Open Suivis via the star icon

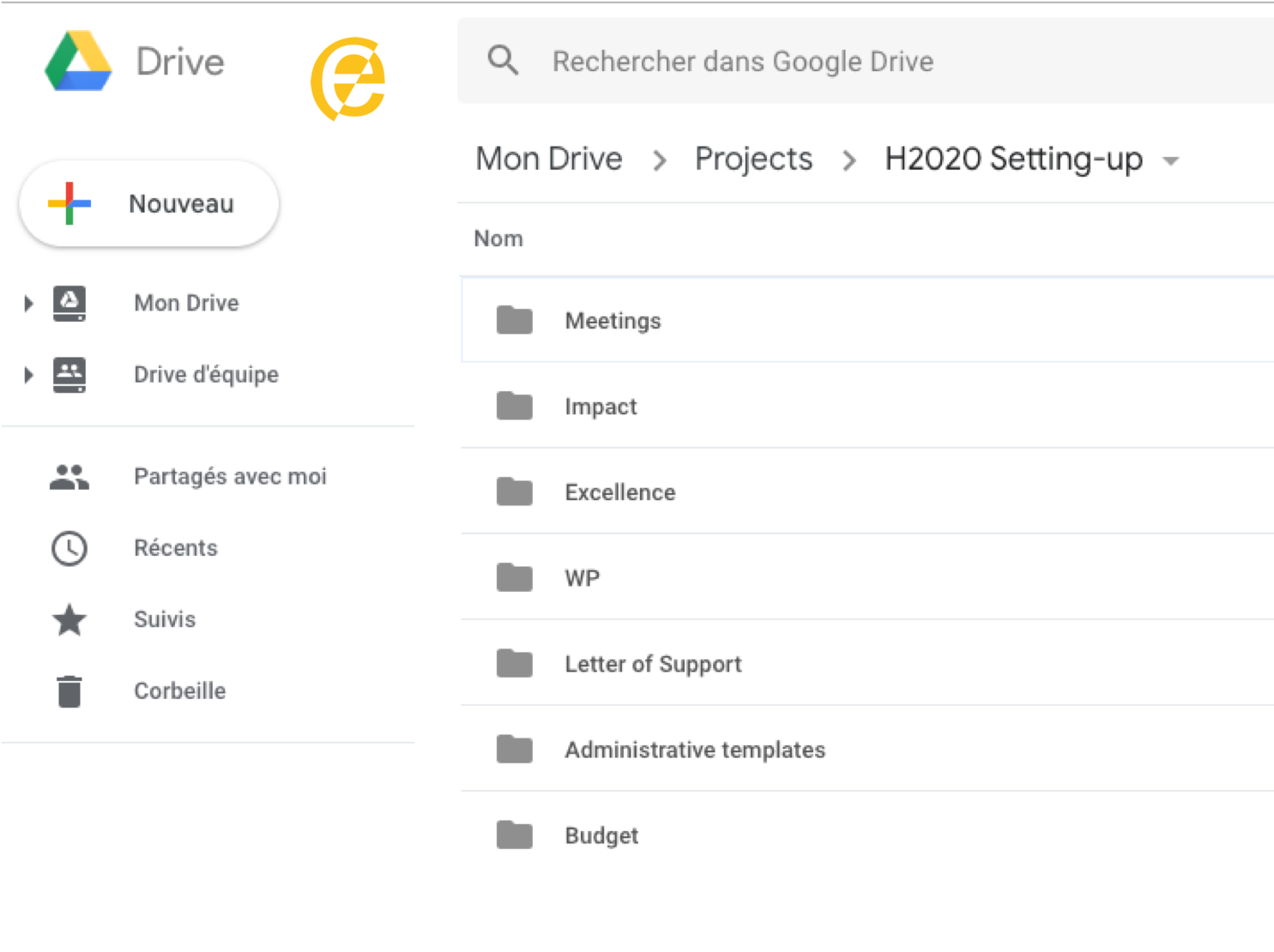coord(69,619)
